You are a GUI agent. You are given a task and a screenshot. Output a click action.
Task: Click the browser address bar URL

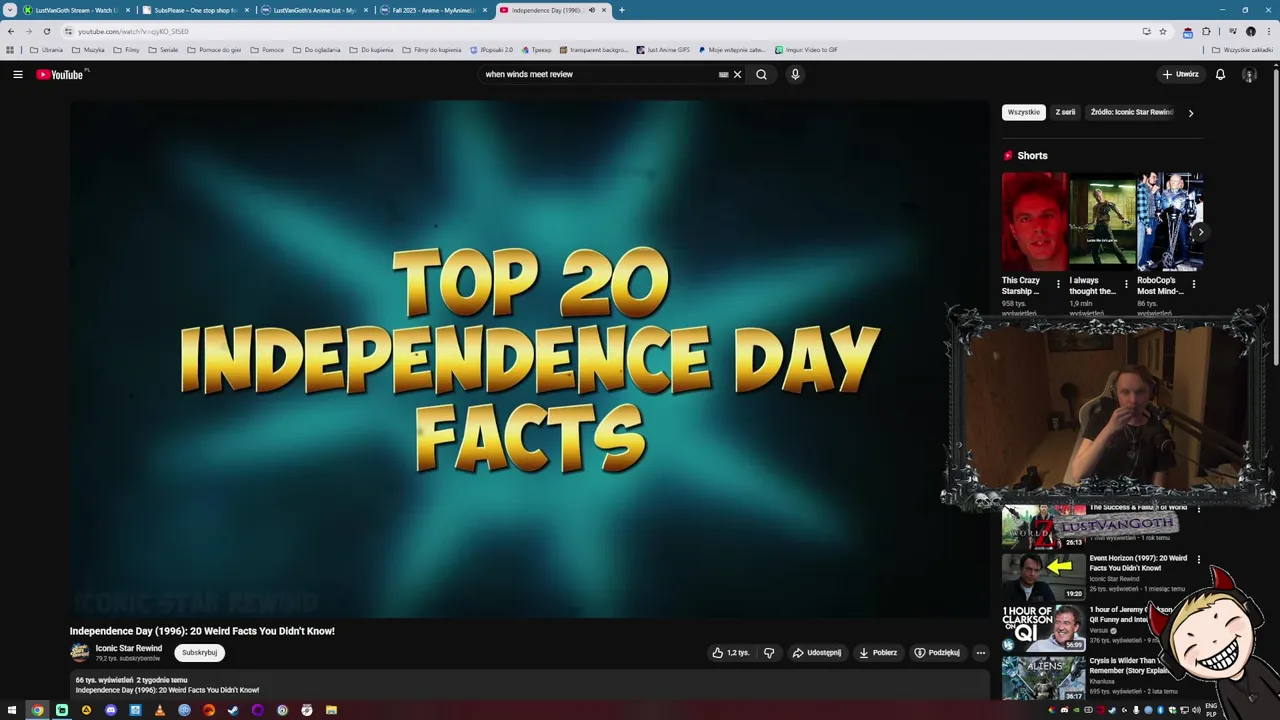132,31
